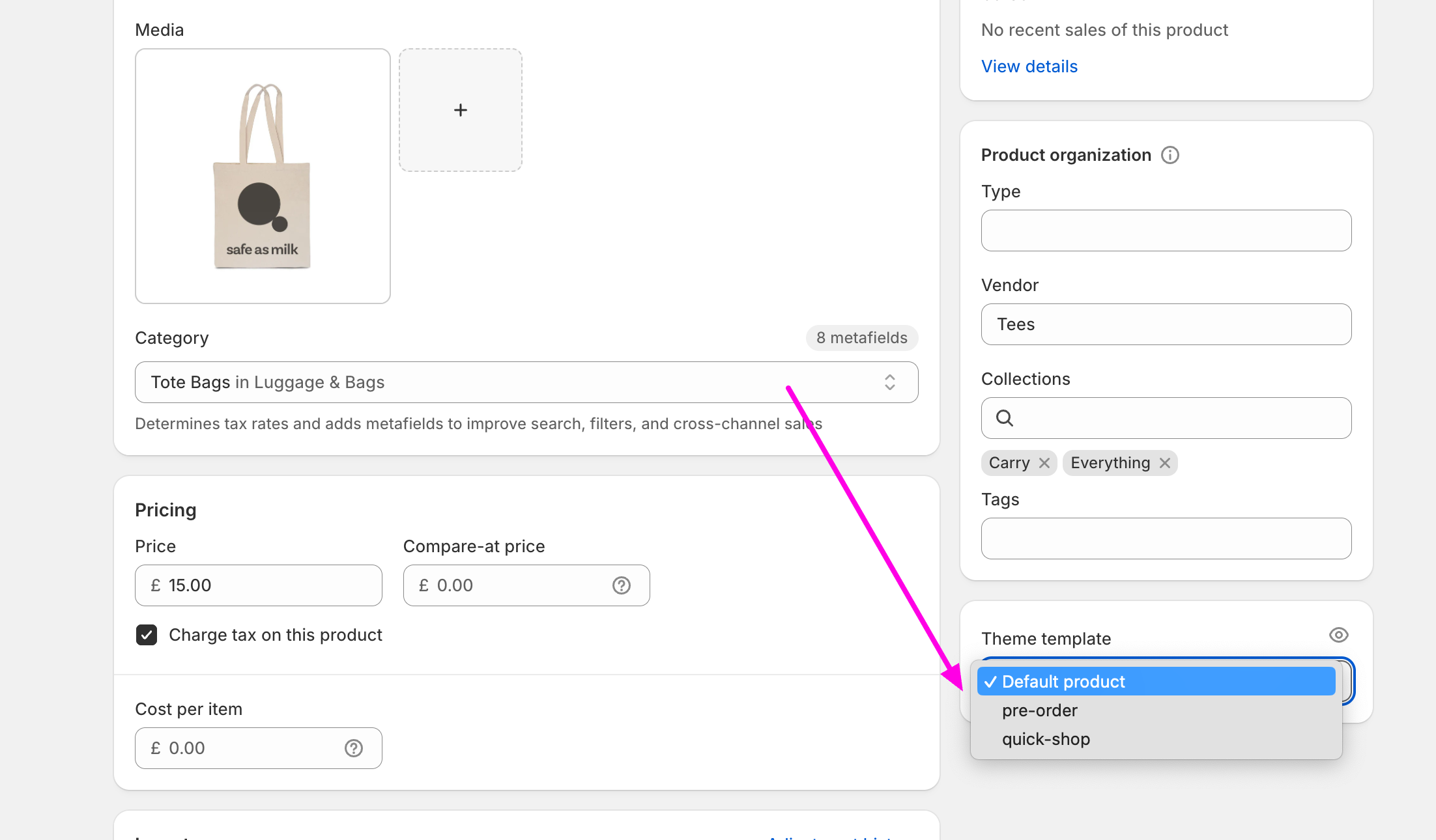
Task: Open View details link
Action: [x=1029, y=66]
